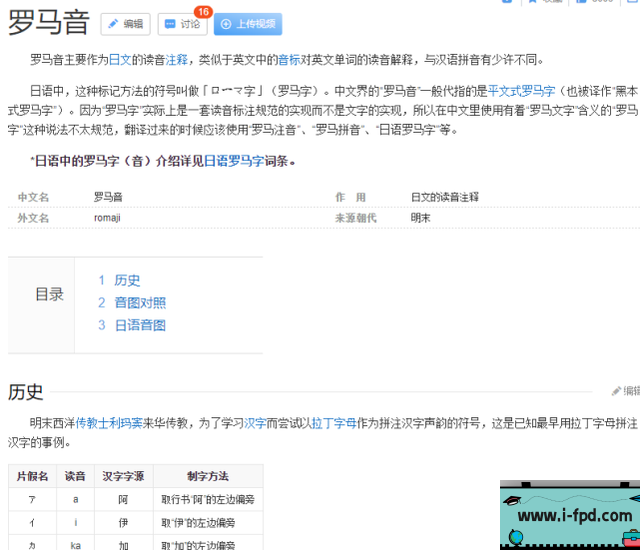
Task: Click the plus circle icon in 上传视频
Action: click(x=226, y=24)
